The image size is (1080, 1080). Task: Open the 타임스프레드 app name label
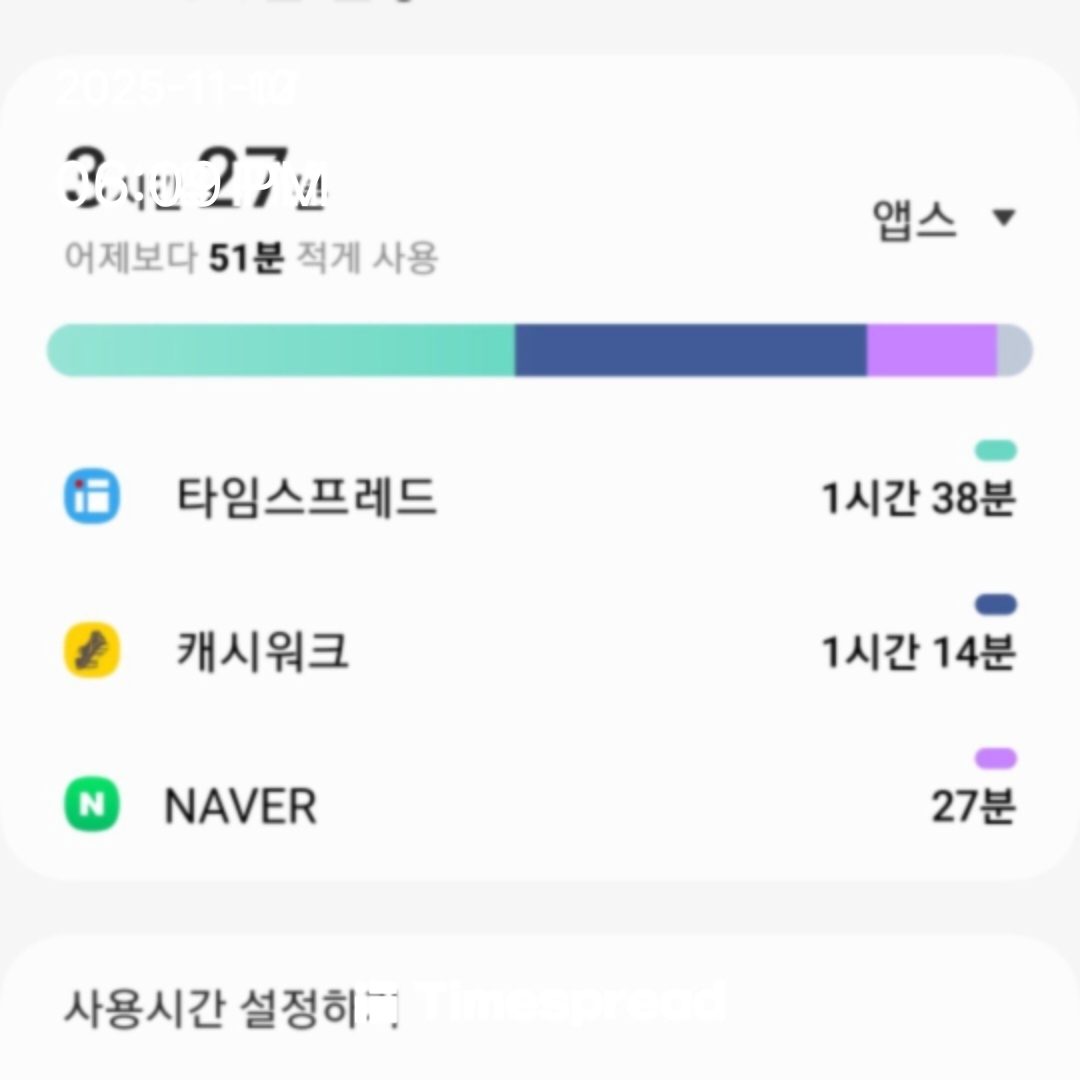(x=307, y=496)
